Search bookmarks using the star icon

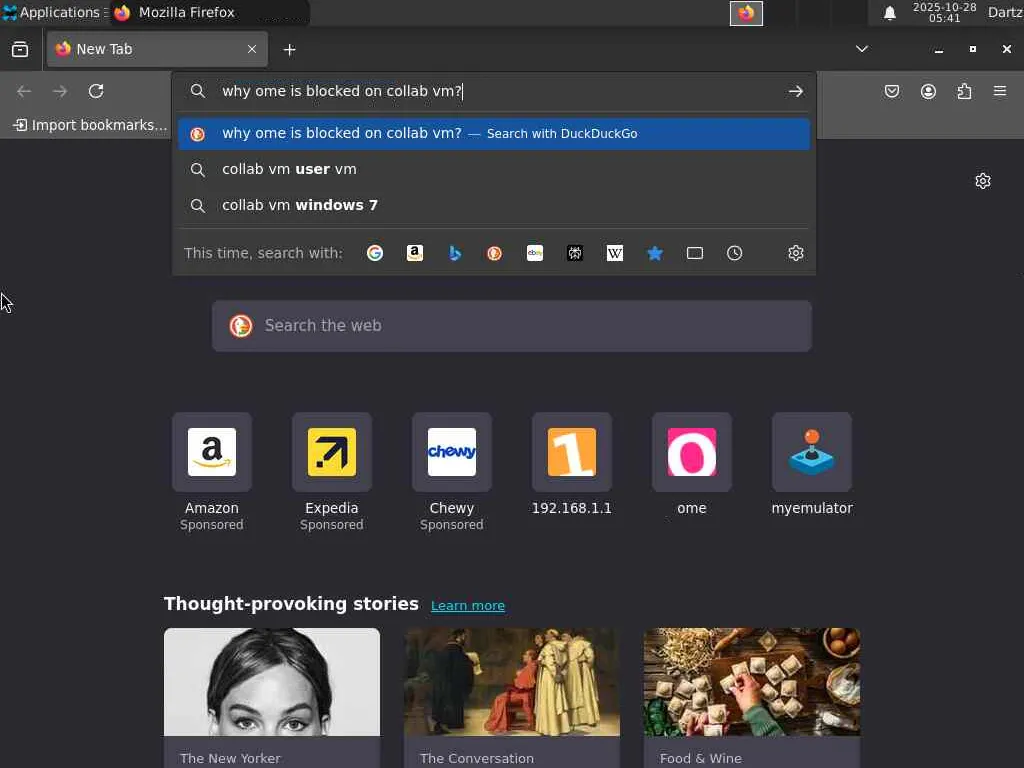tap(655, 253)
